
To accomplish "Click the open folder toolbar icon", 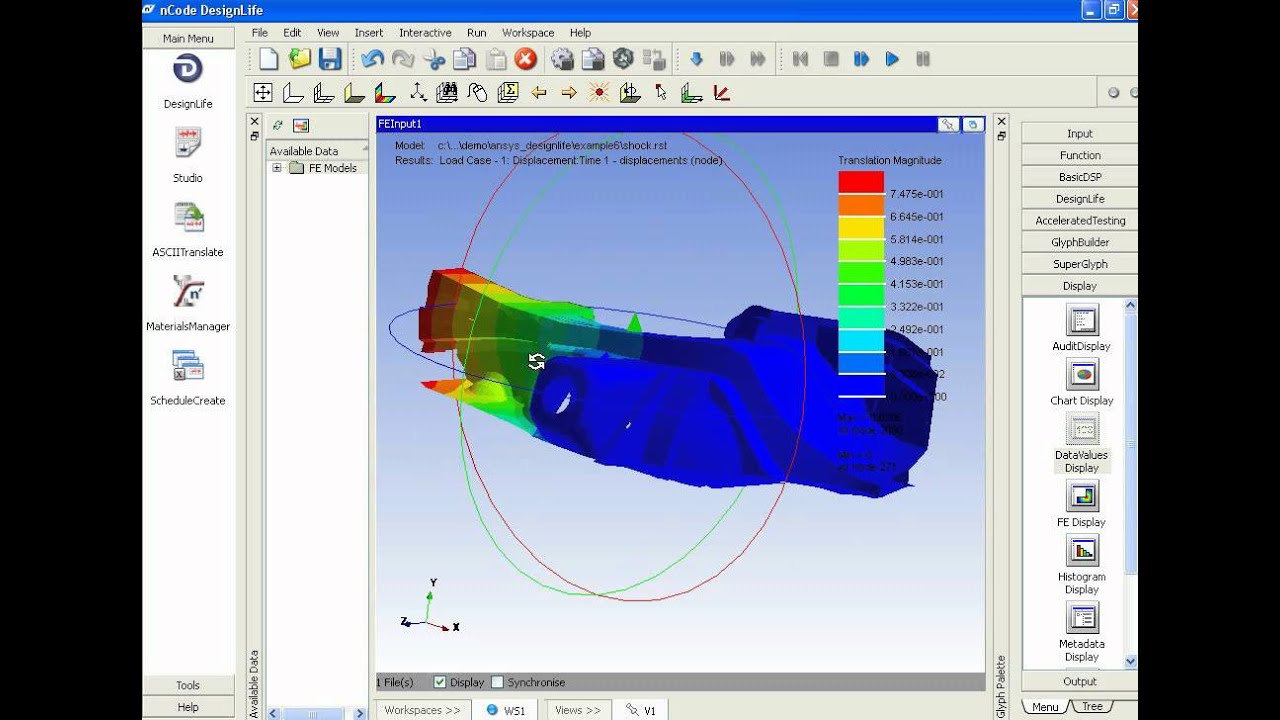I will click(300, 59).
